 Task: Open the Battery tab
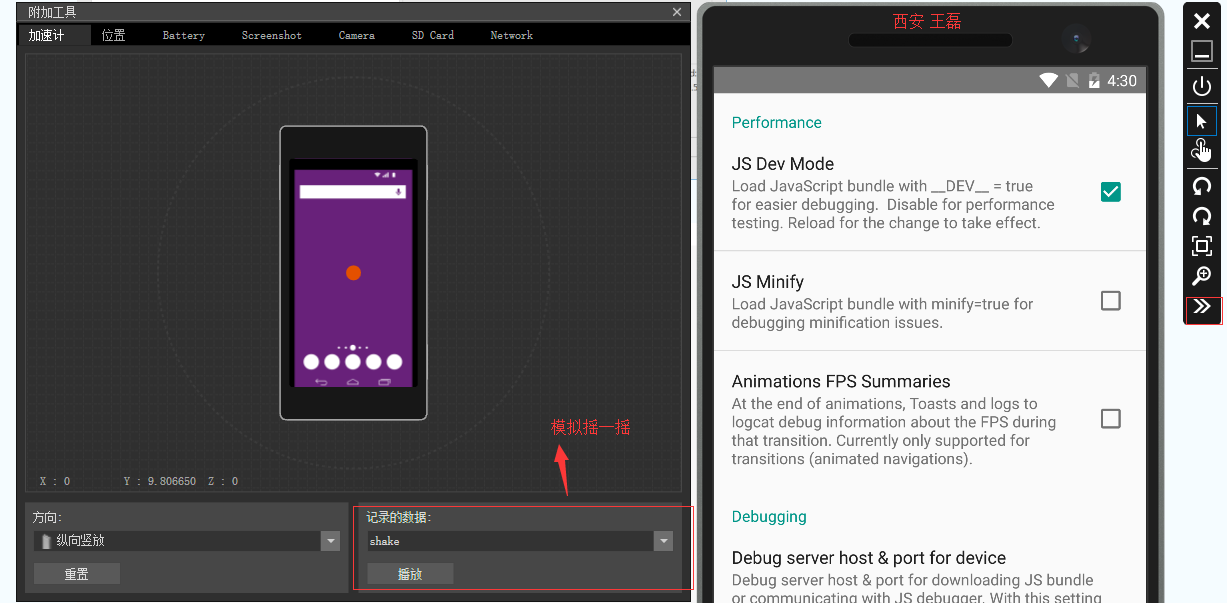(x=184, y=35)
